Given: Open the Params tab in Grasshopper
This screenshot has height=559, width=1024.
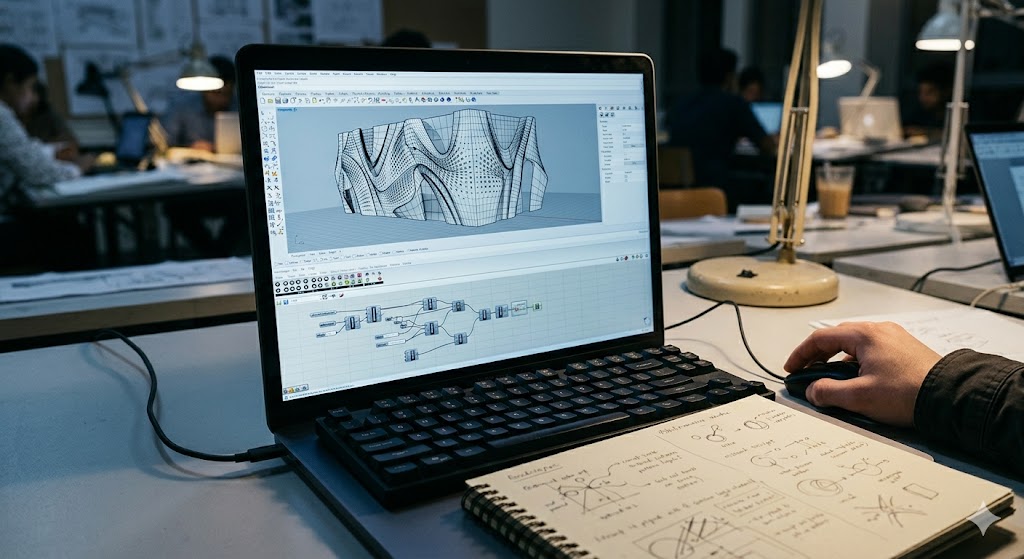Looking at the screenshot, I should coord(280,278).
